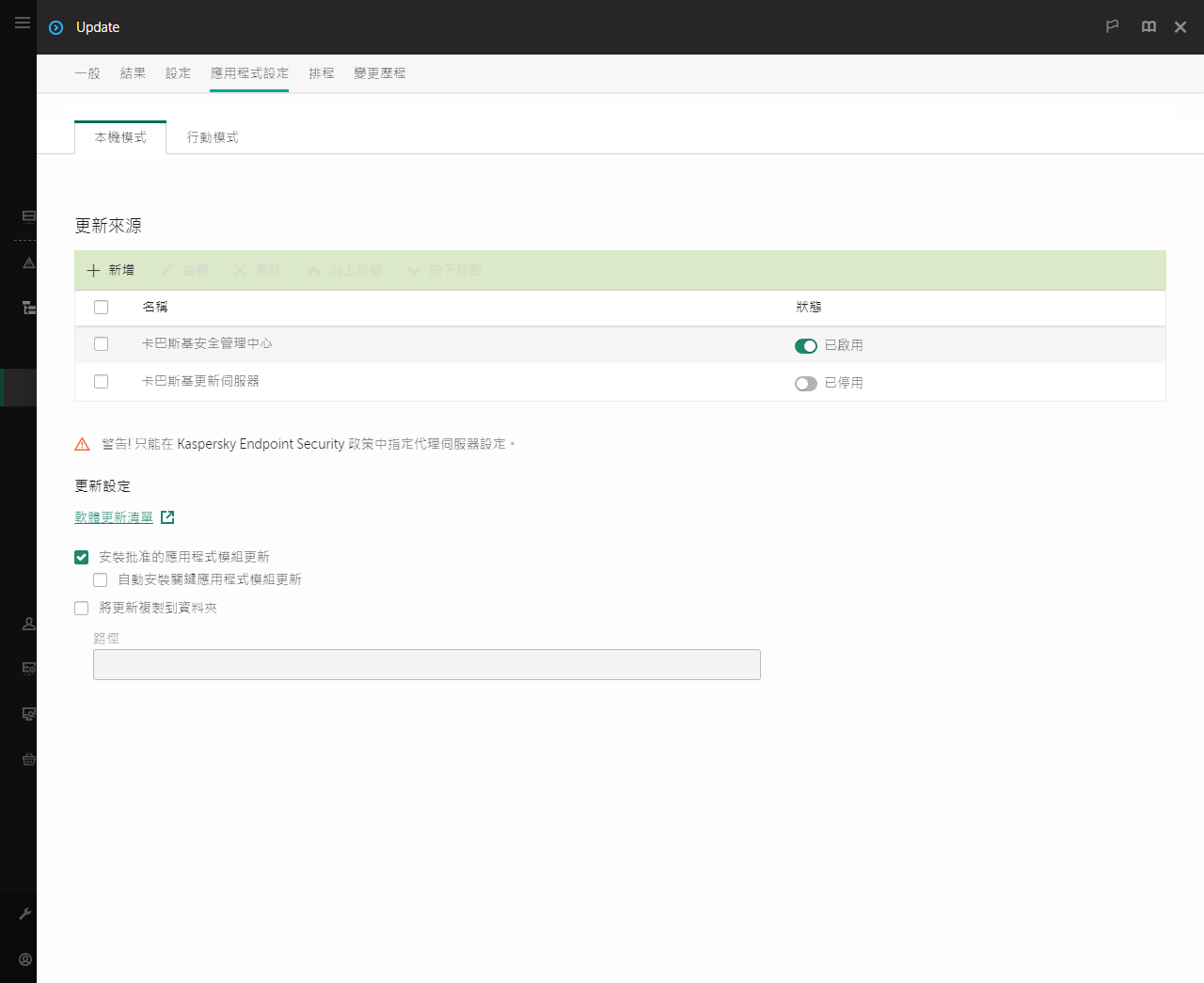Screen dimensions: 1204x983
Task: Open the notifications flag icon
Action: [x=1112, y=27]
